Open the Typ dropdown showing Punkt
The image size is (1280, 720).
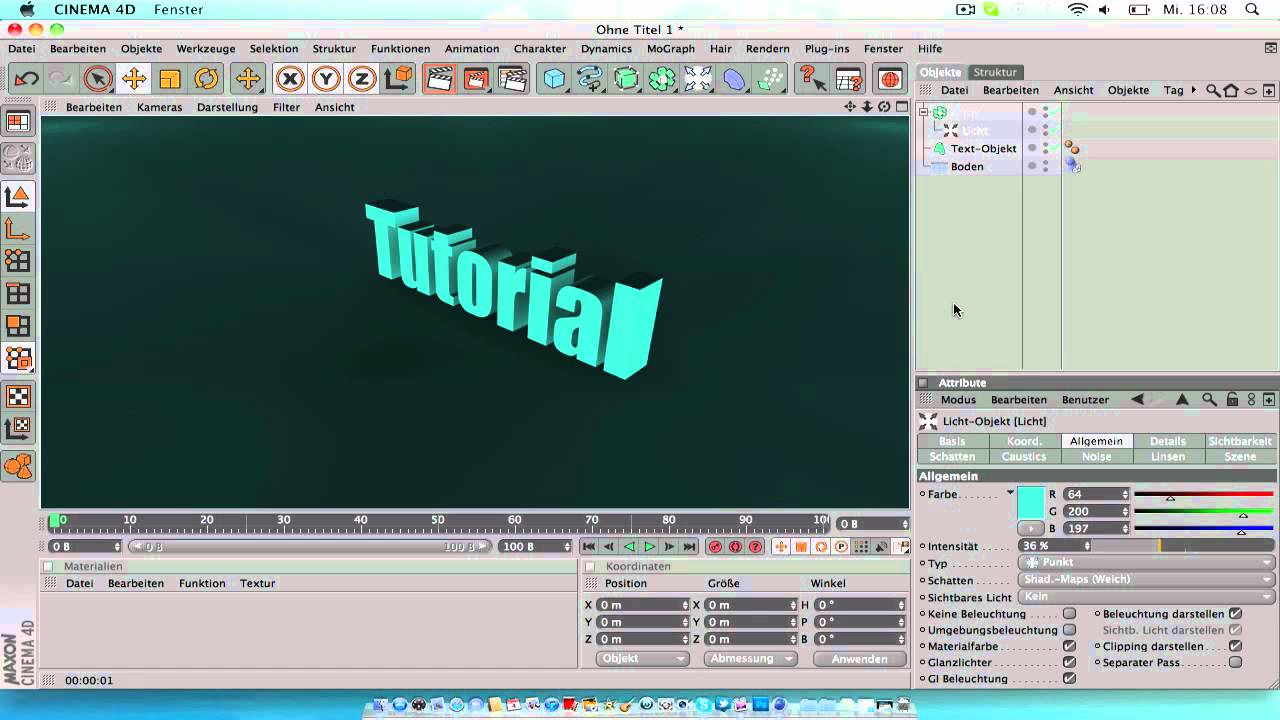[x=1147, y=563]
